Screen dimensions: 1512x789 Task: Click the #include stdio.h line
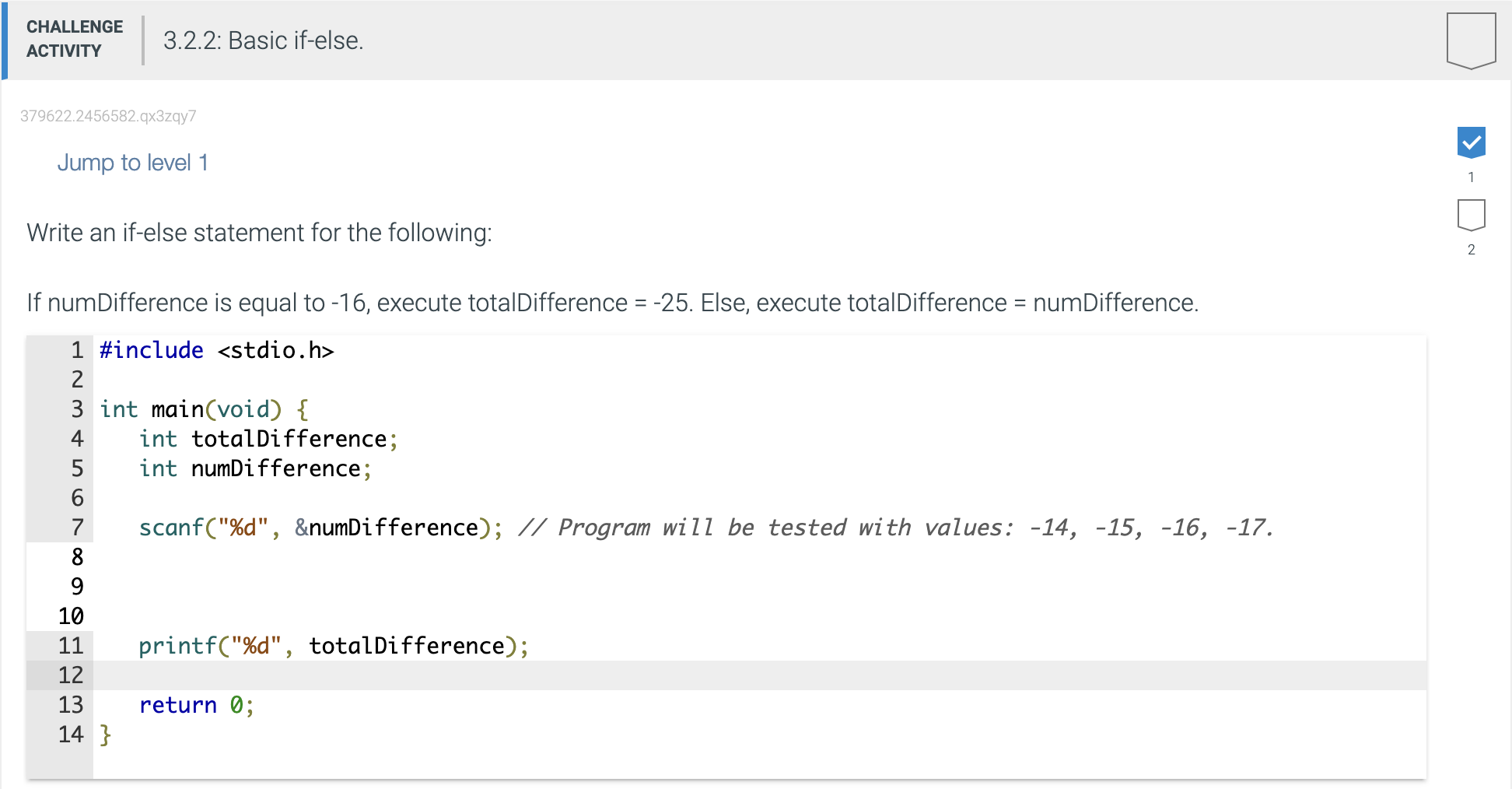coord(216,350)
